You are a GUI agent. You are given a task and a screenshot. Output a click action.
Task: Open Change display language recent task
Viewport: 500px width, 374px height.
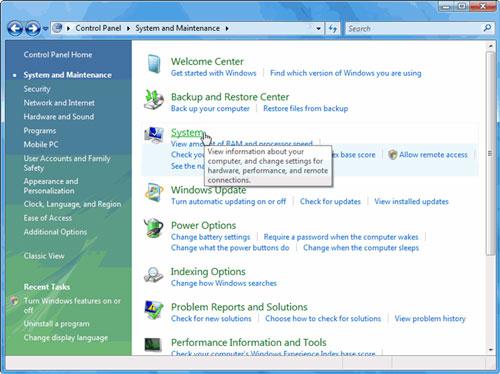[66, 338]
